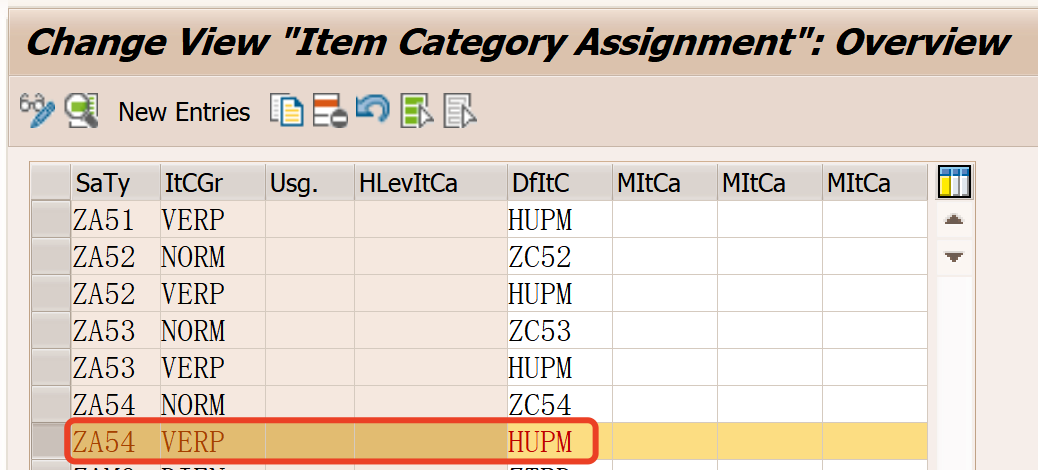
Task: Click the ItCGr column header
Action: click(x=212, y=183)
